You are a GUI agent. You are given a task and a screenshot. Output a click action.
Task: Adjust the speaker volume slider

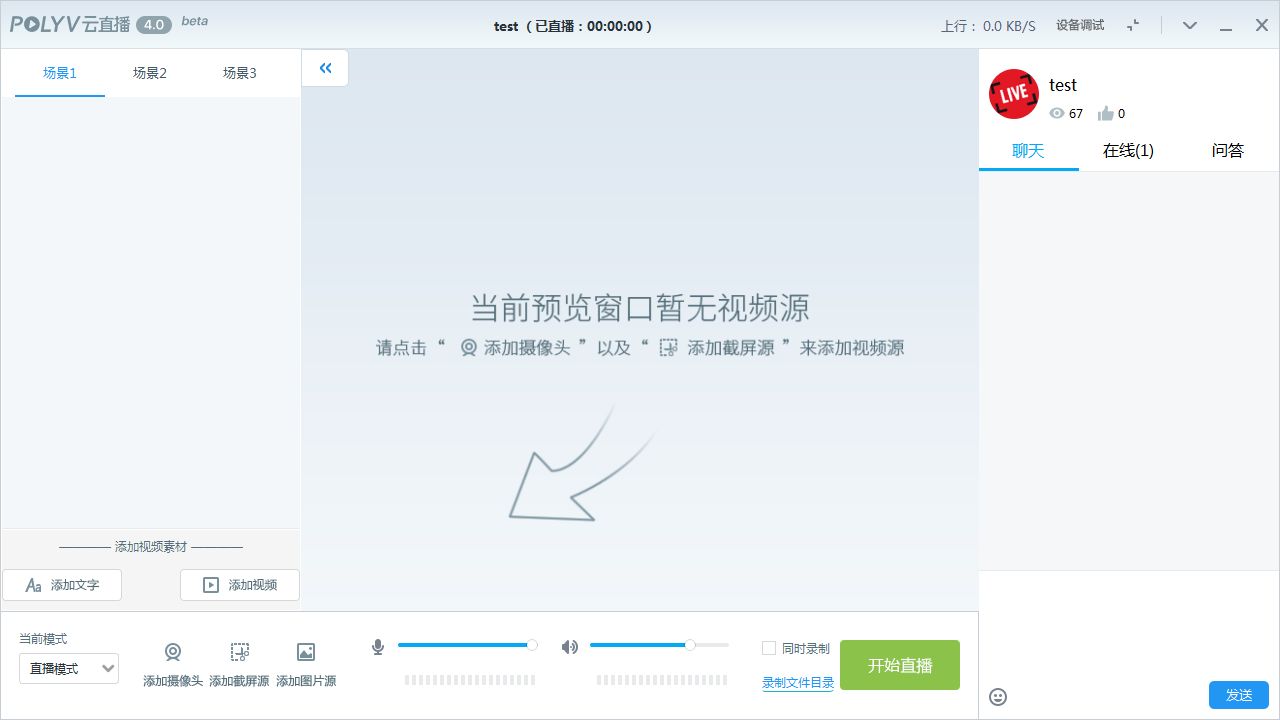pos(659,645)
